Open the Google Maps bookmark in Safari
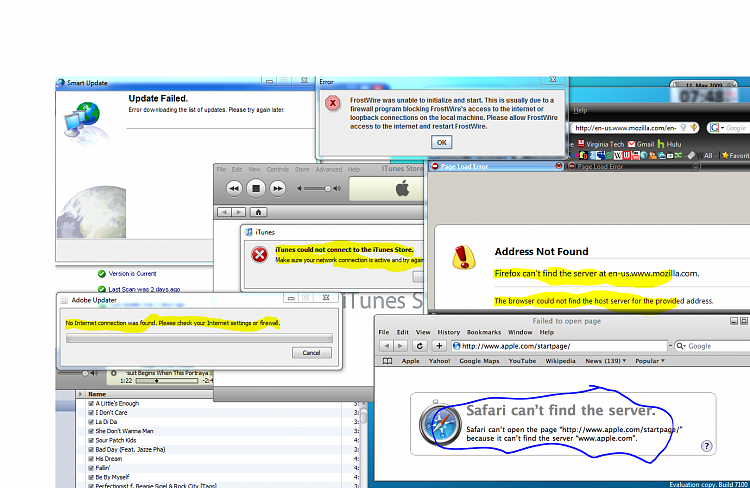 [479, 361]
